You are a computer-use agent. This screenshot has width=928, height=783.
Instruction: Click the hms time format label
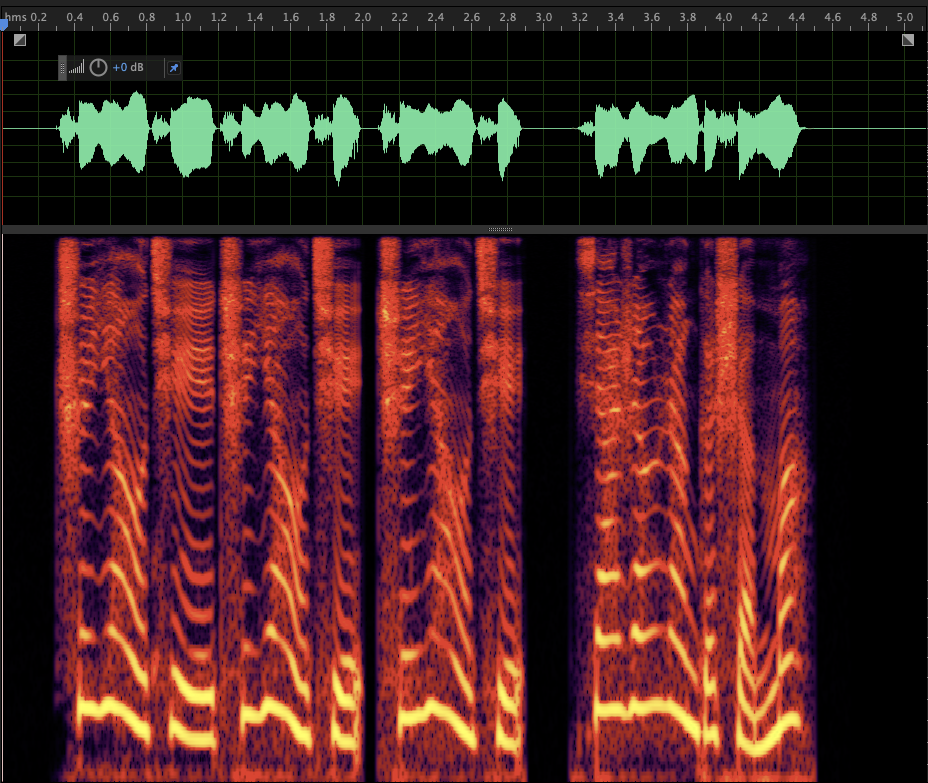coord(15,17)
